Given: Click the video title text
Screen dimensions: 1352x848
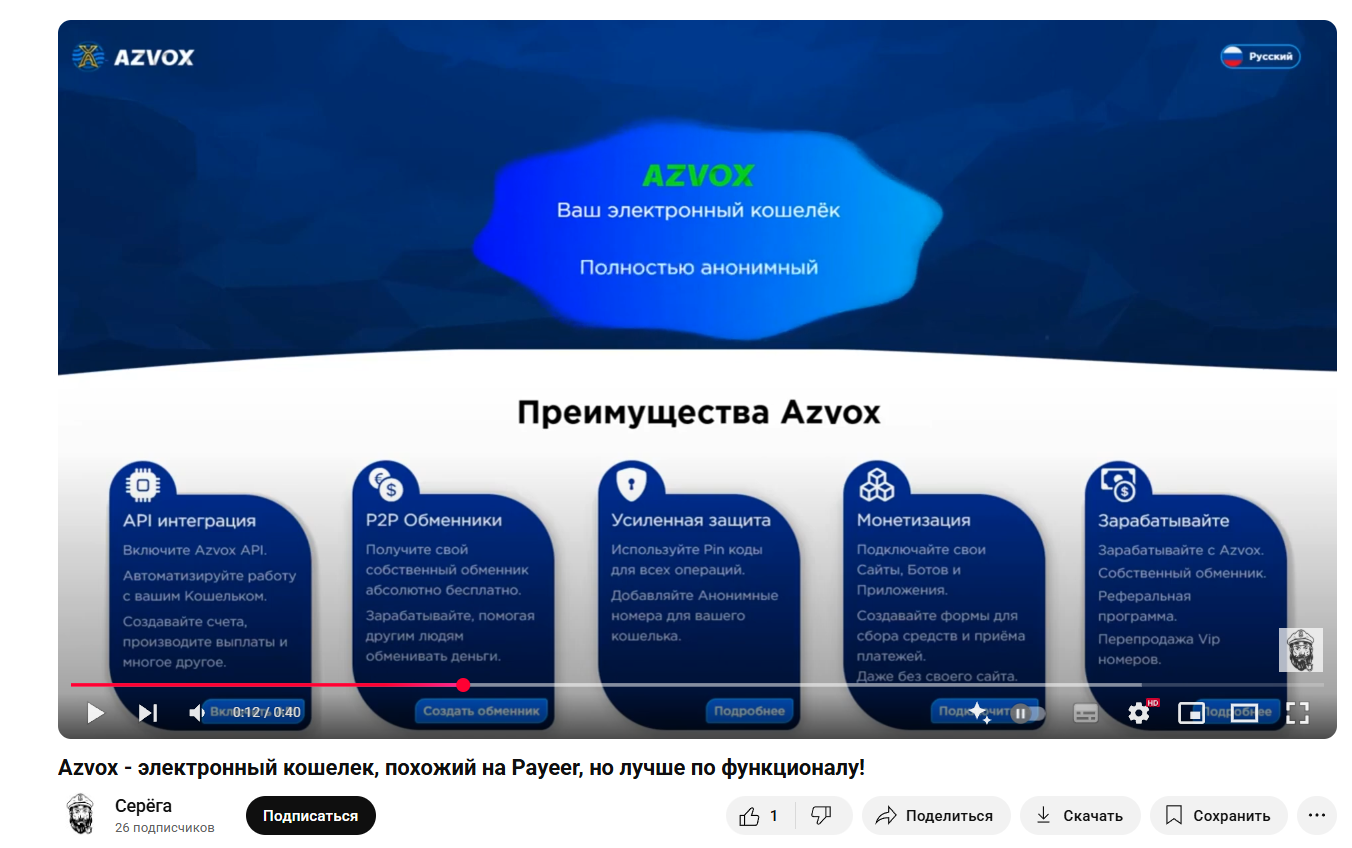Looking at the screenshot, I should pyautogui.click(x=461, y=768).
